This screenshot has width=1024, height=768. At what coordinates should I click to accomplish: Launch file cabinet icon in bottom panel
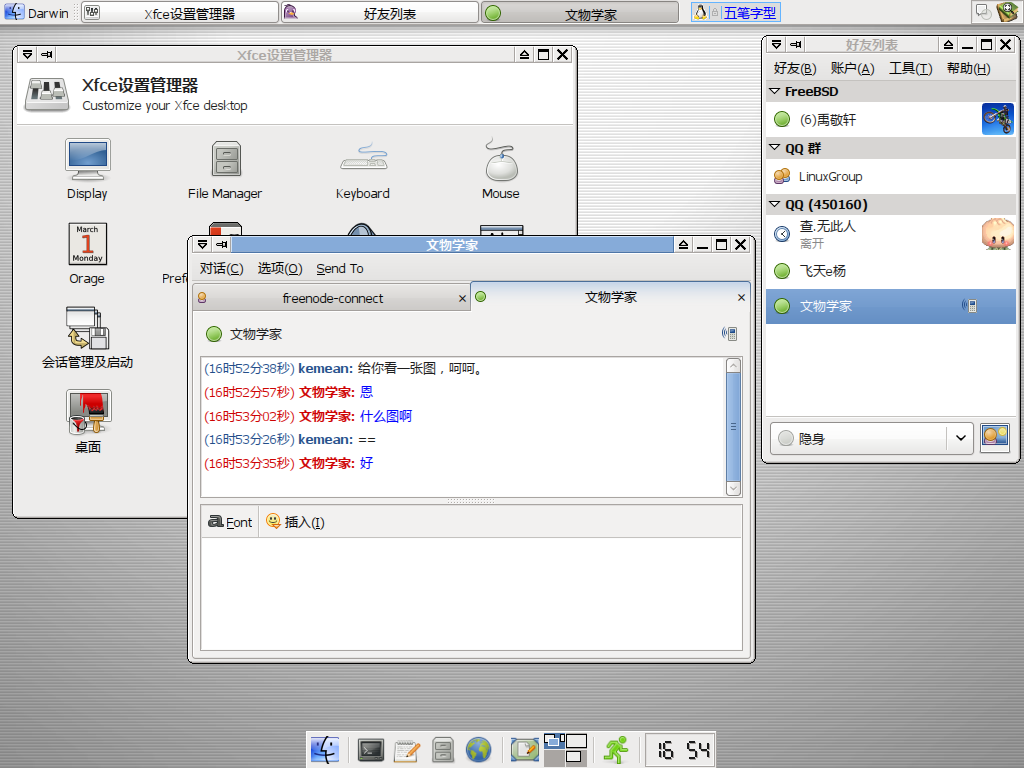pos(443,750)
